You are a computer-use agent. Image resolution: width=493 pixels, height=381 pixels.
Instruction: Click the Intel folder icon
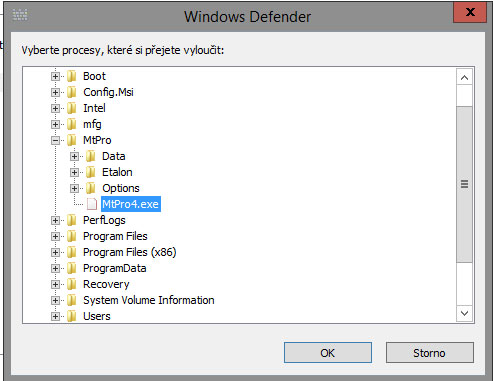click(72, 108)
